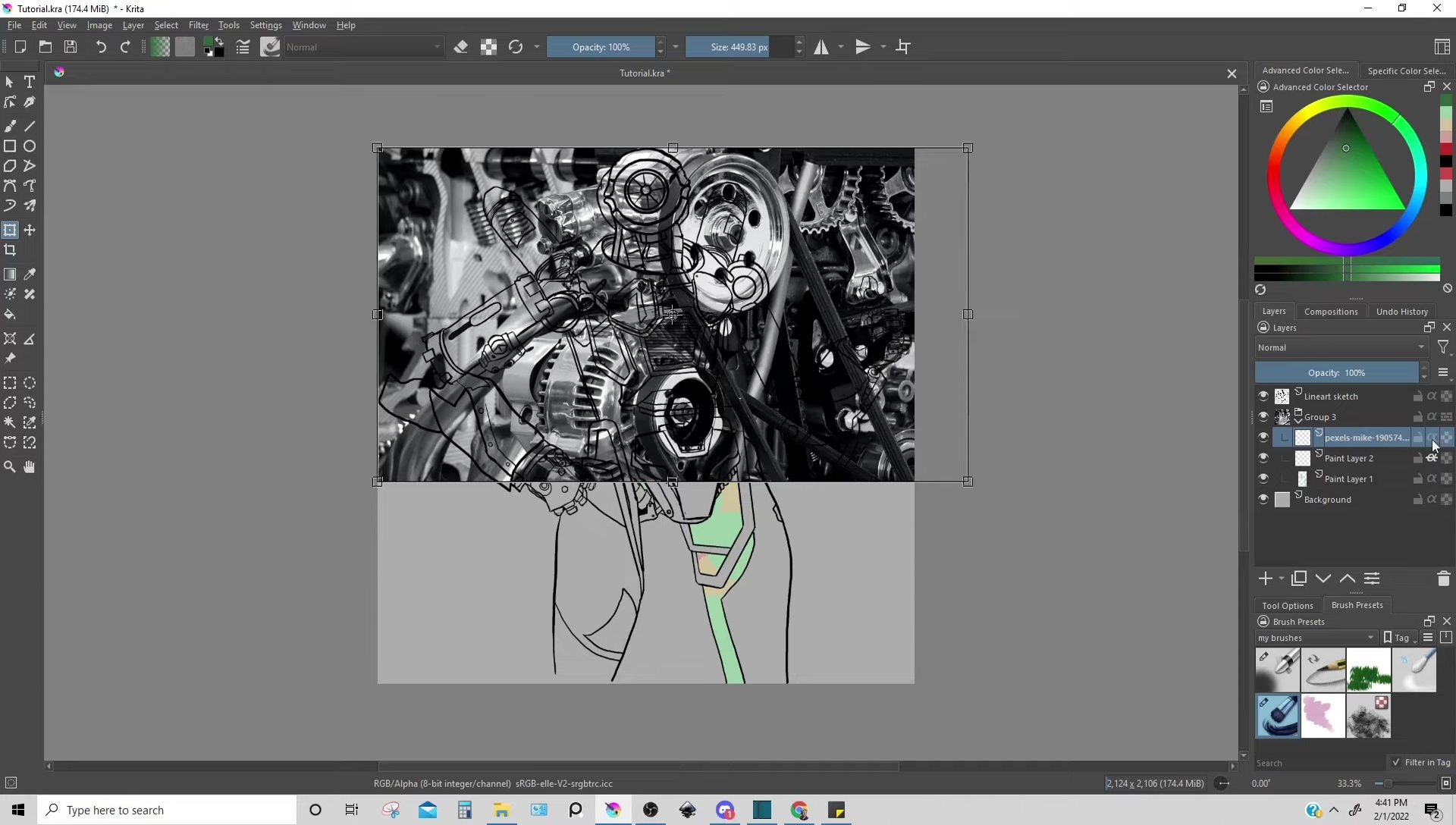Select the Gradient tool
Screen dimensions: 1456x825
point(10,274)
